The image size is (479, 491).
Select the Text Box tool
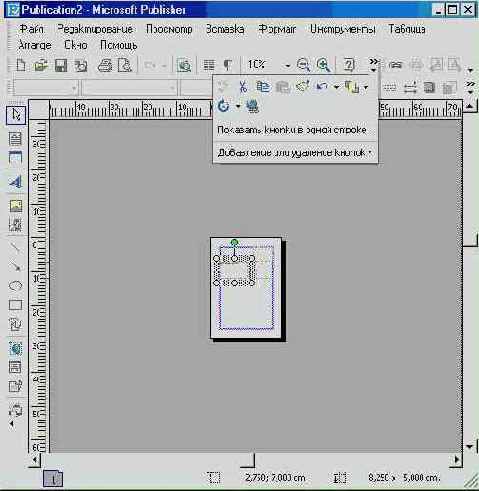[15, 138]
